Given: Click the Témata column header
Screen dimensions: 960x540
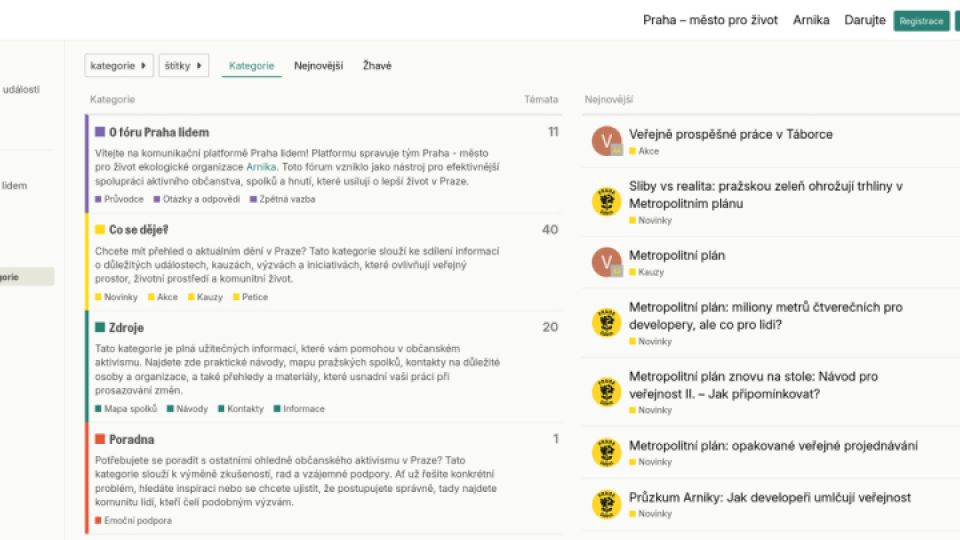Looking at the screenshot, I should click(x=541, y=100).
